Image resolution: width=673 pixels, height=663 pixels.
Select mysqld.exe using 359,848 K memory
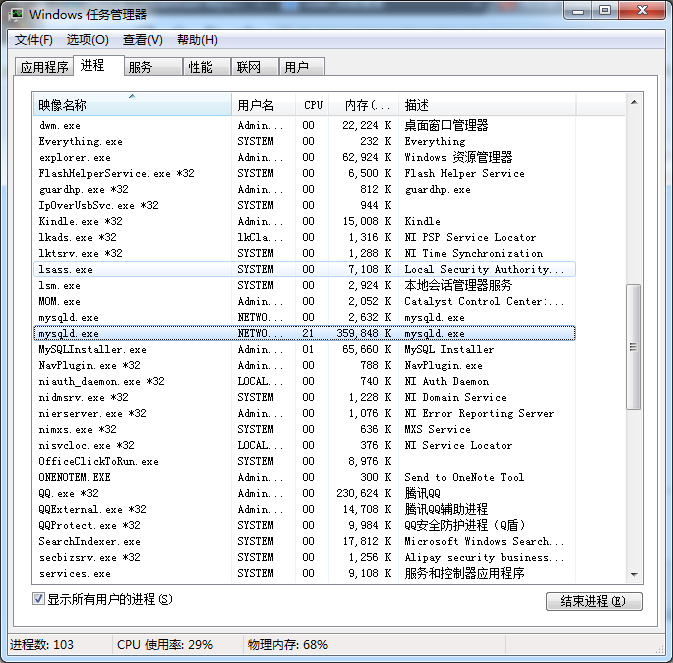(304, 333)
